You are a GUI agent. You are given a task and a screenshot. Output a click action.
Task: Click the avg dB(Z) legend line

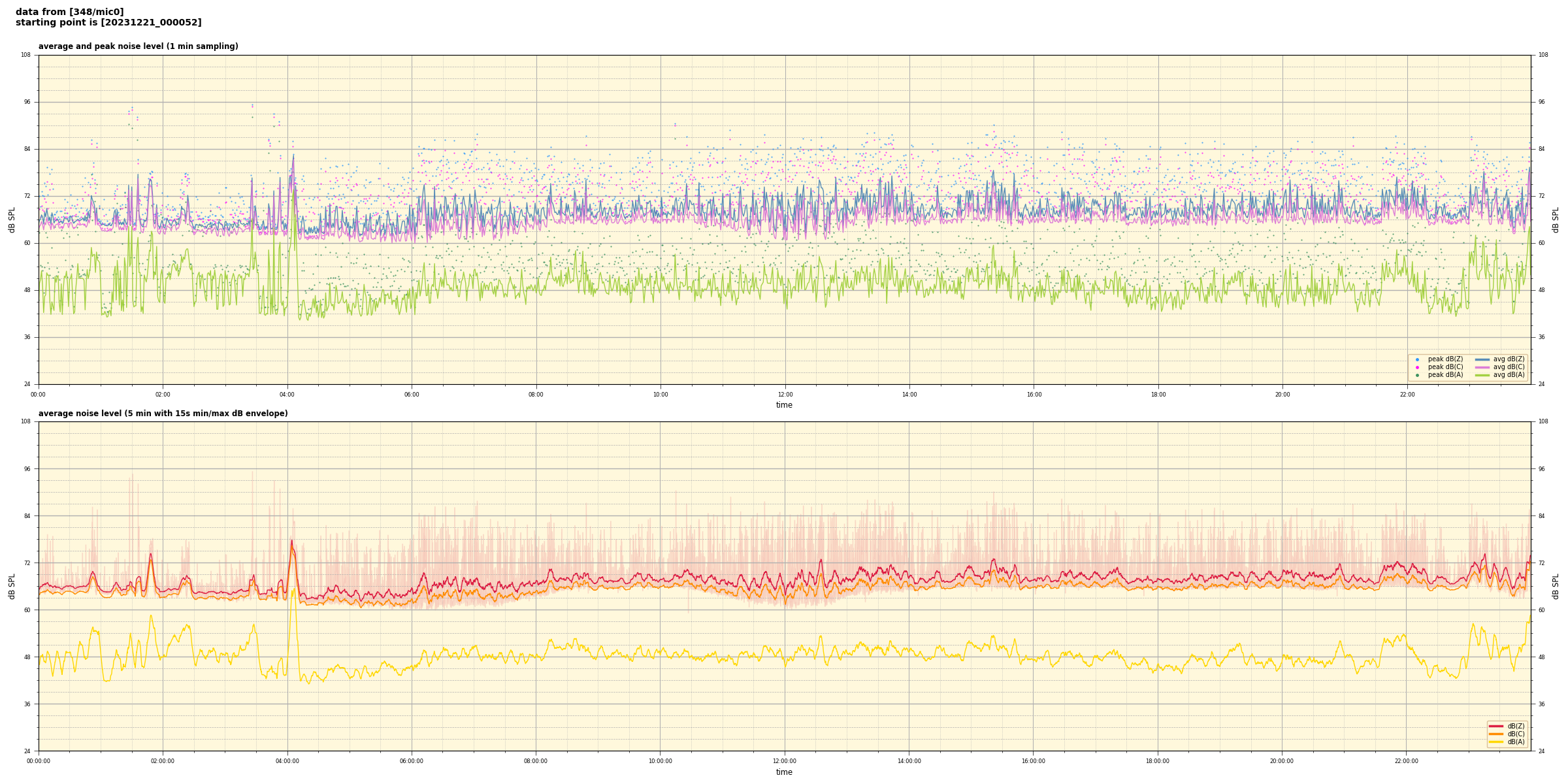click(x=1482, y=359)
